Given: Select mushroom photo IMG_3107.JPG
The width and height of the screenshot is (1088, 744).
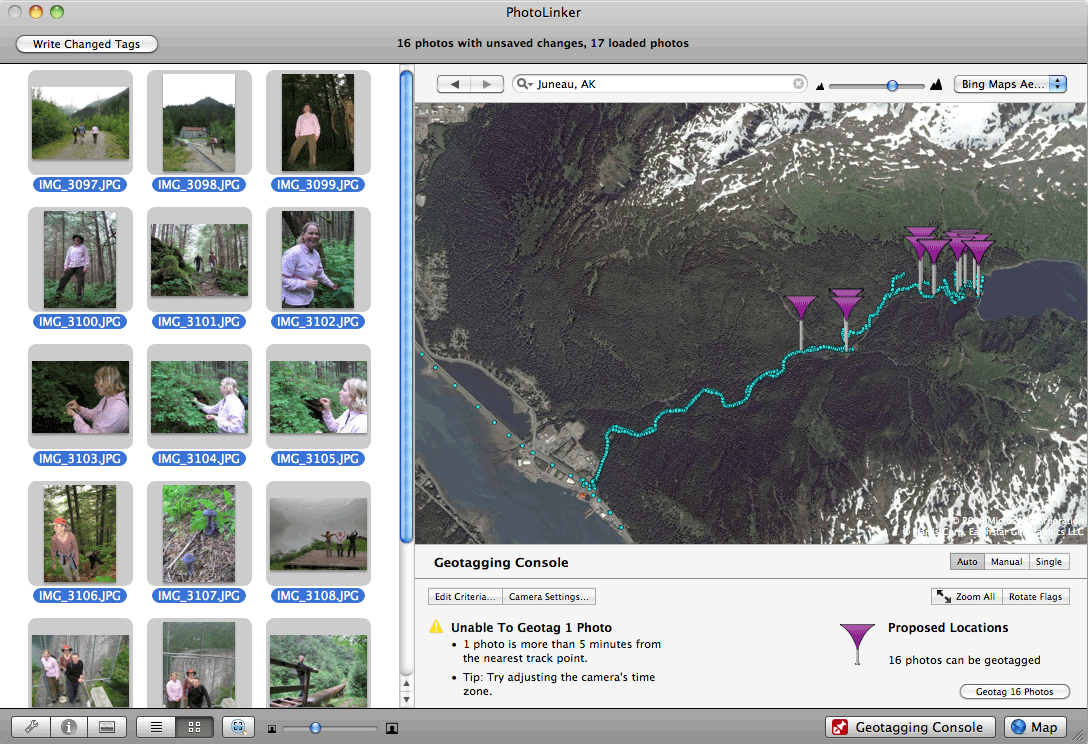Looking at the screenshot, I should pyautogui.click(x=199, y=534).
